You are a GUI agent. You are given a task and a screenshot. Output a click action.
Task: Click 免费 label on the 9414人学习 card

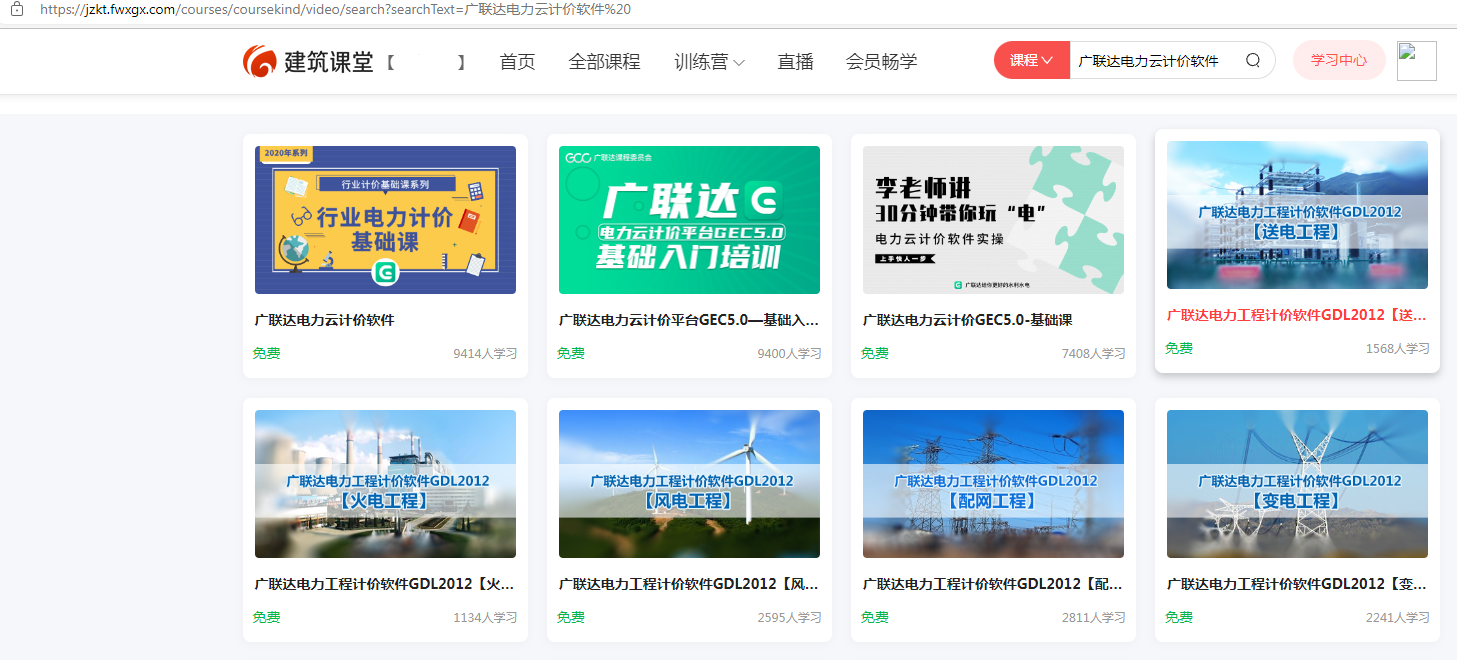tap(266, 354)
